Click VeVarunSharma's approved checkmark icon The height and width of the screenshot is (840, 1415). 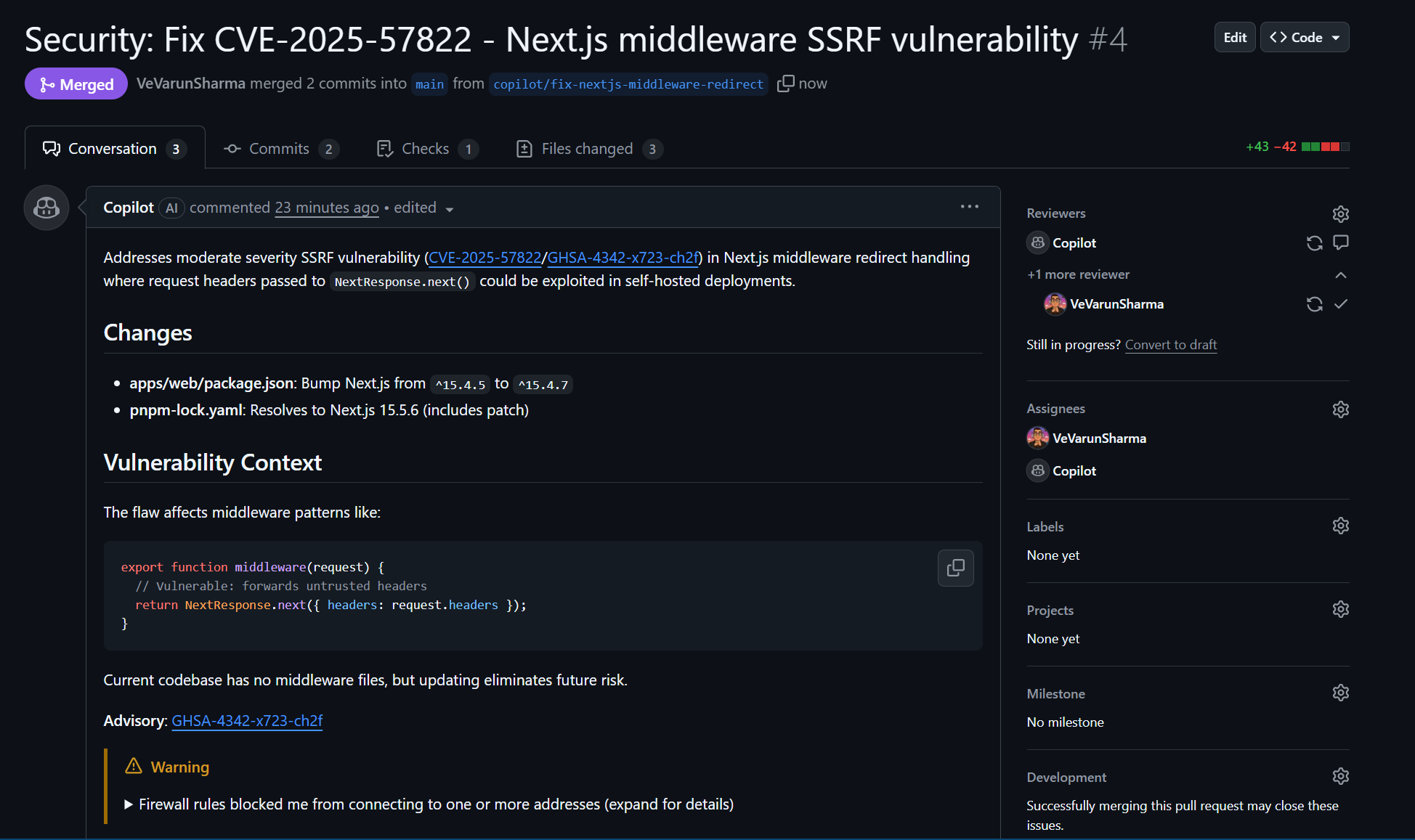pos(1341,304)
